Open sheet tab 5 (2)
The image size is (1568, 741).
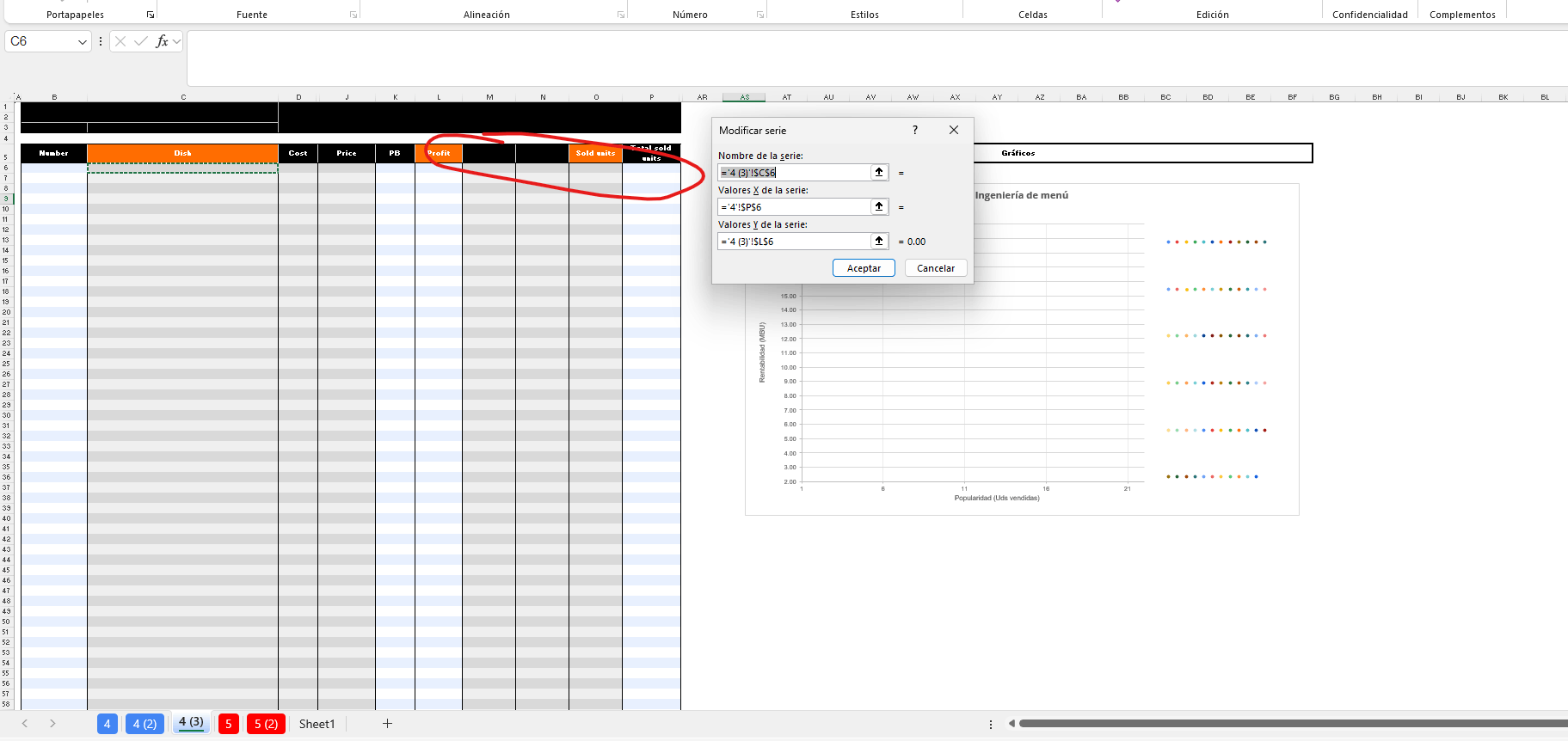(x=266, y=724)
